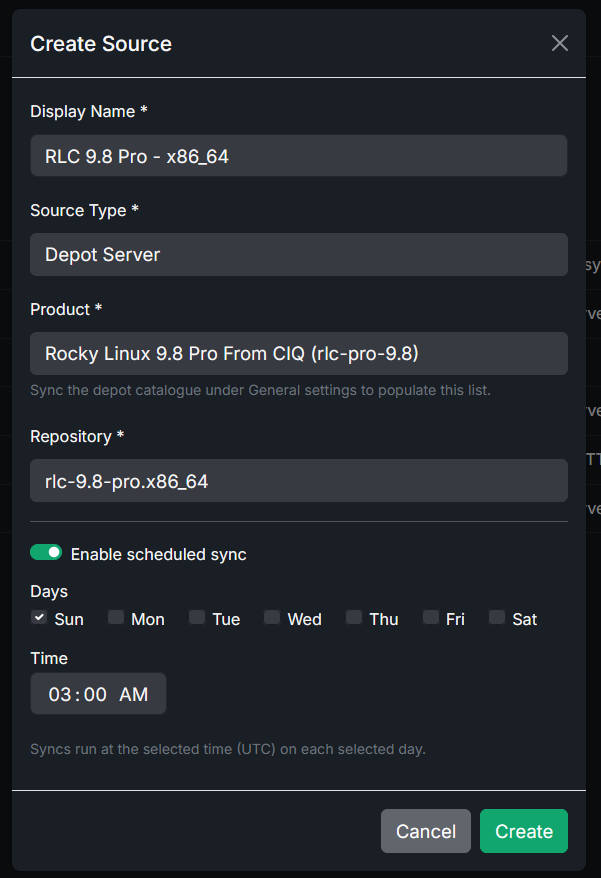Viewport: 601px width, 878px height.
Task: Click the Sync the depot catalogue hint text
Action: click(x=260, y=390)
